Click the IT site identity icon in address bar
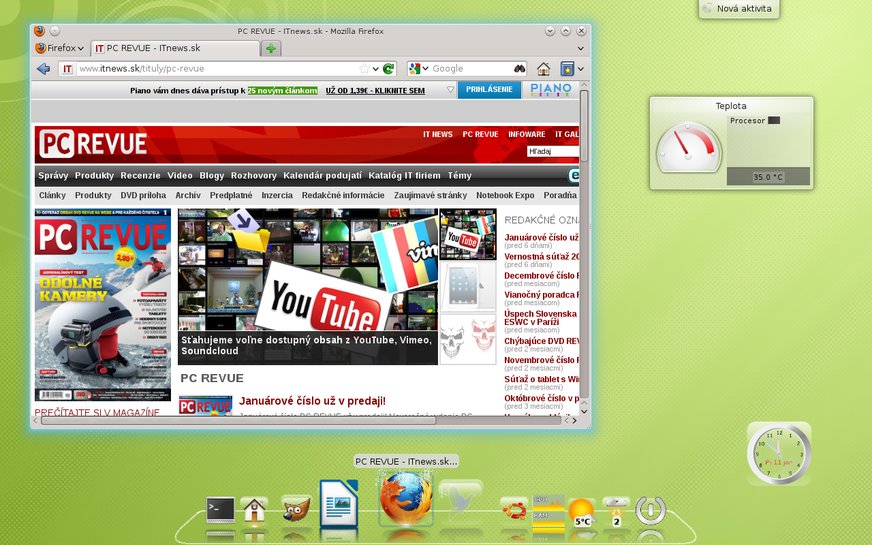872x545 pixels. pyautogui.click(x=67, y=69)
